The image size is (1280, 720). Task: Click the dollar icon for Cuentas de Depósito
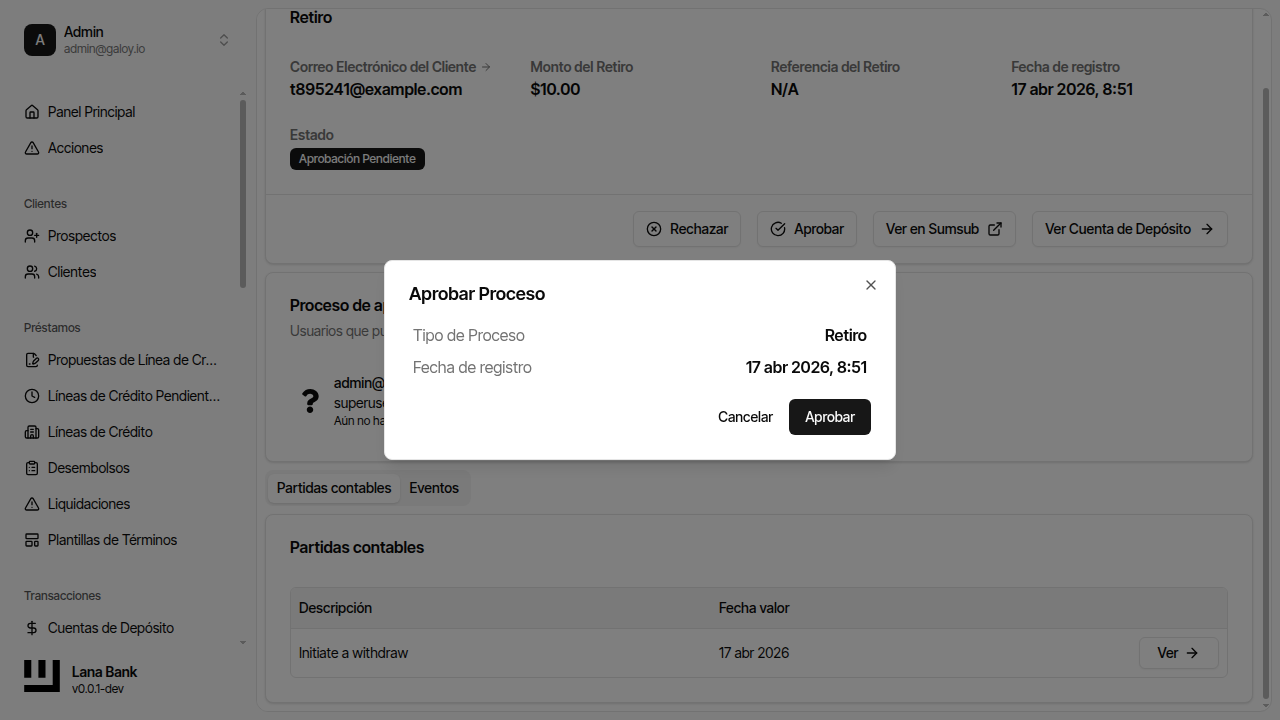coord(32,628)
